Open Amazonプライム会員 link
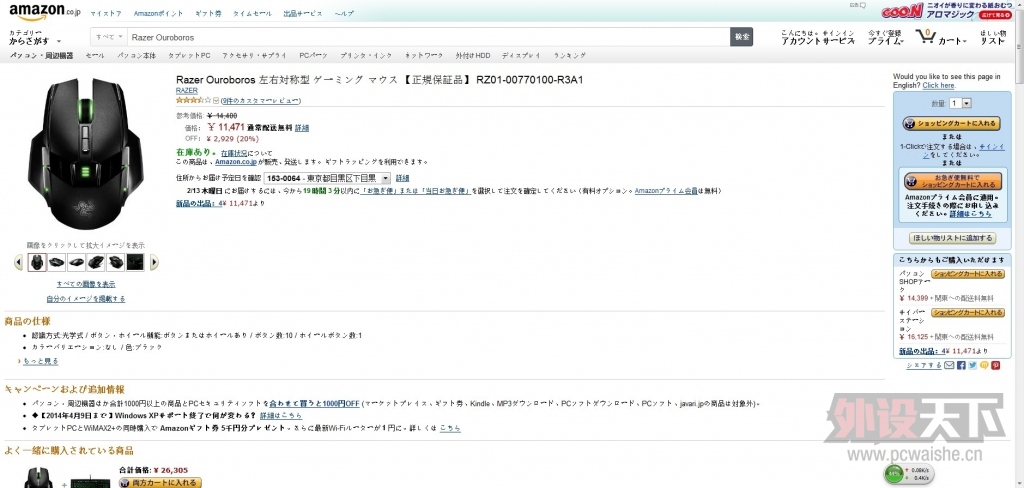The height and width of the screenshot is (488, 1024). click(666, 191)
